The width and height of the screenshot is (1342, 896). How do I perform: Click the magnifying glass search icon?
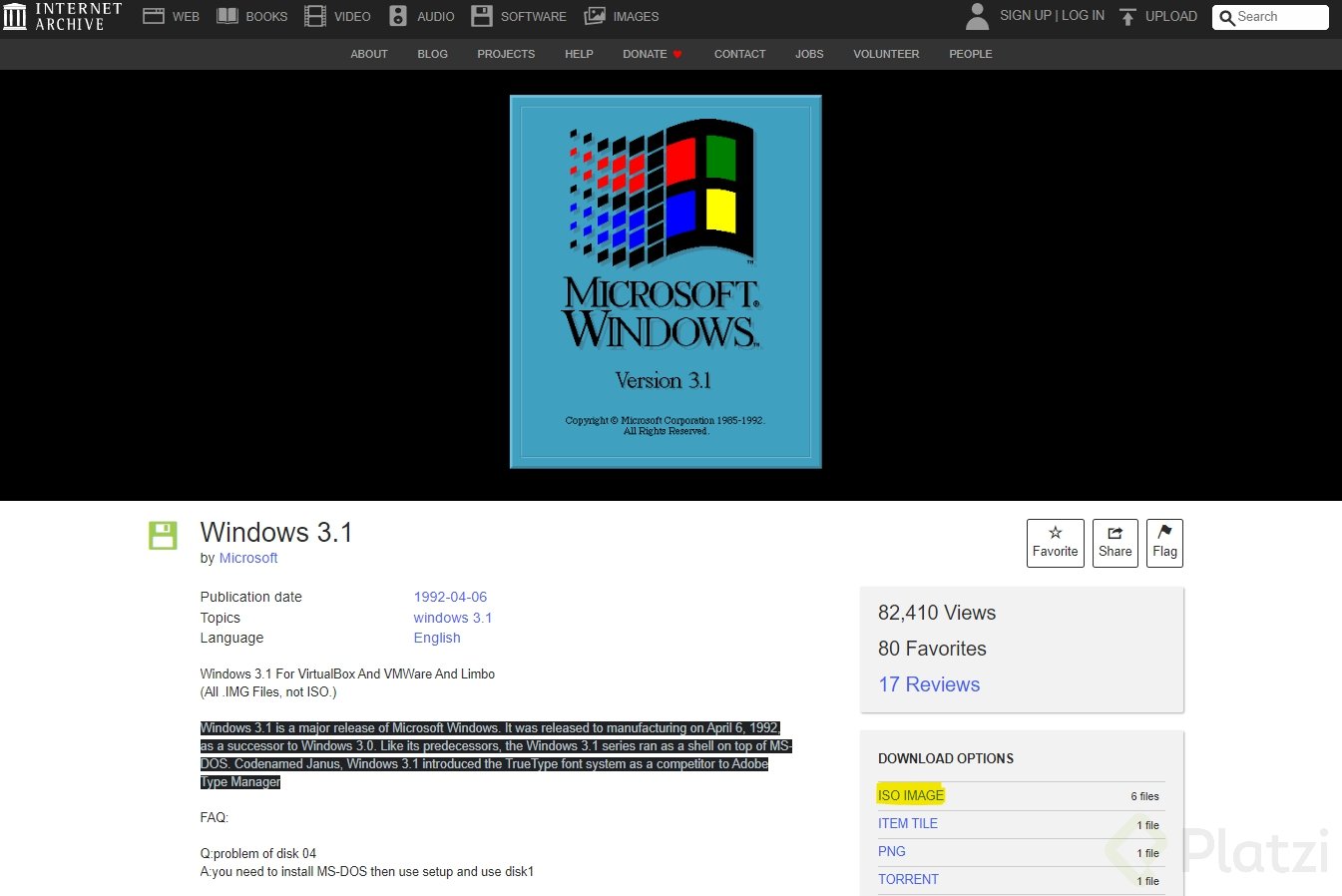point(1226,17)
